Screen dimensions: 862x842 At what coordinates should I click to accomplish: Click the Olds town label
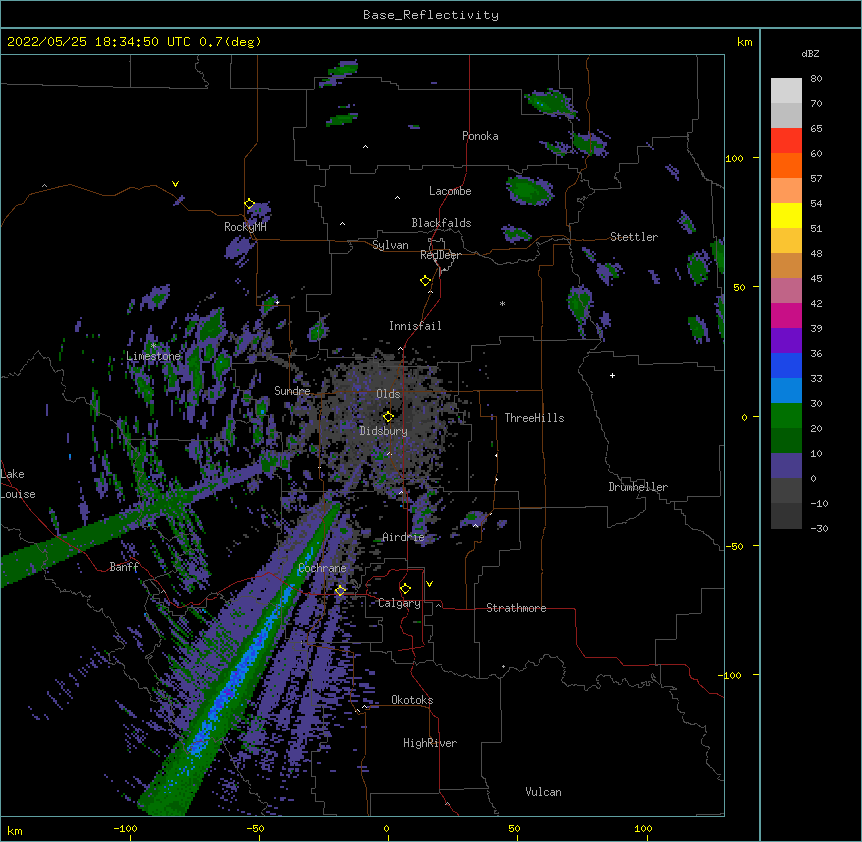point(388,394)
